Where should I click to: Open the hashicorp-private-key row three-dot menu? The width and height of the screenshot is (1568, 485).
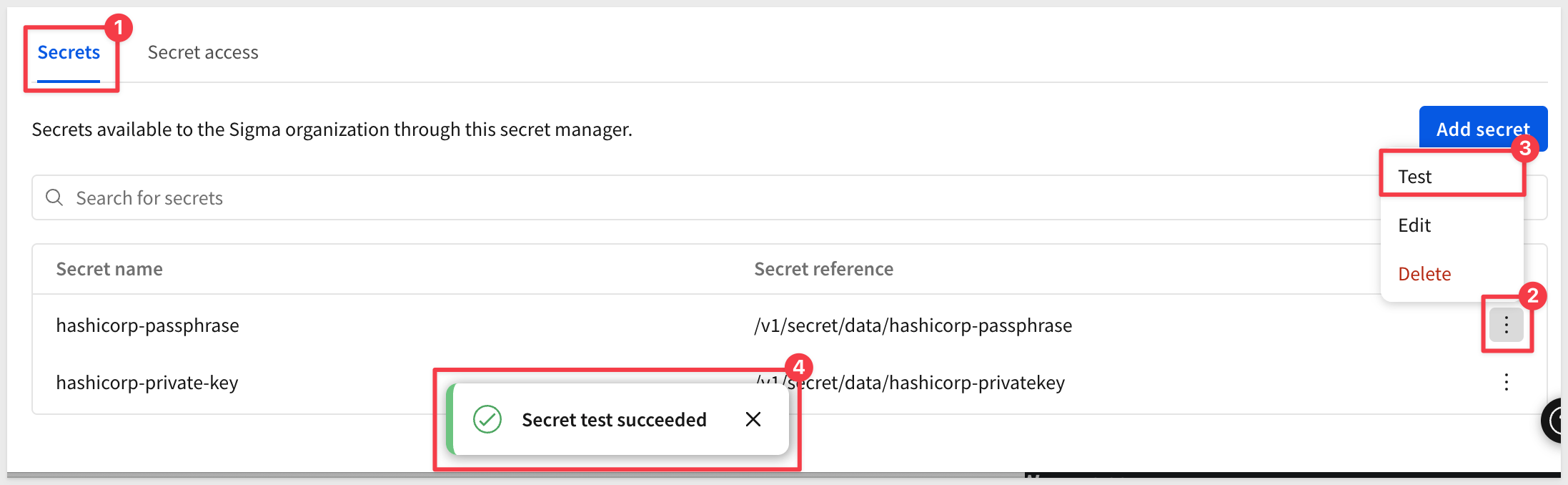coord(1506,382)
